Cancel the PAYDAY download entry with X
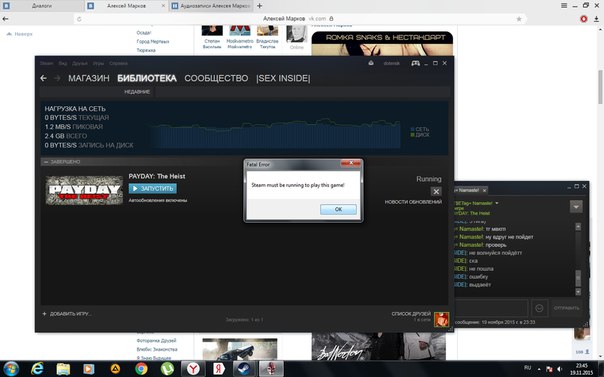Viewport: 604px width, 377px height. [436, 191]
